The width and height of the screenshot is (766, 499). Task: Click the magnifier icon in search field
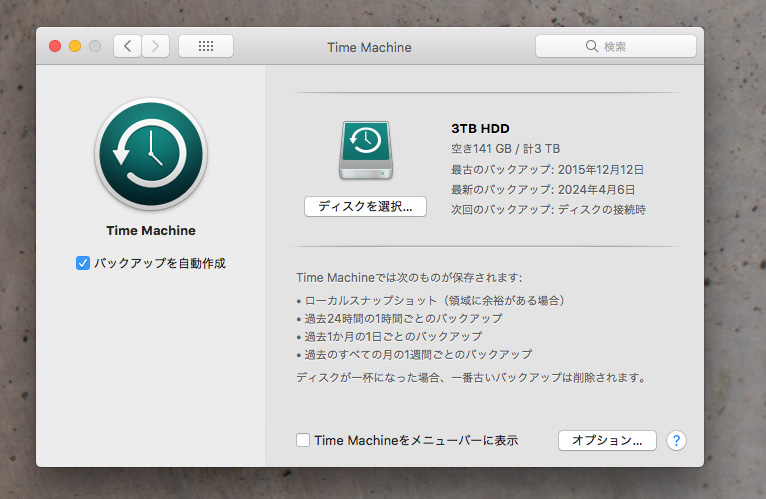point(592,46)
